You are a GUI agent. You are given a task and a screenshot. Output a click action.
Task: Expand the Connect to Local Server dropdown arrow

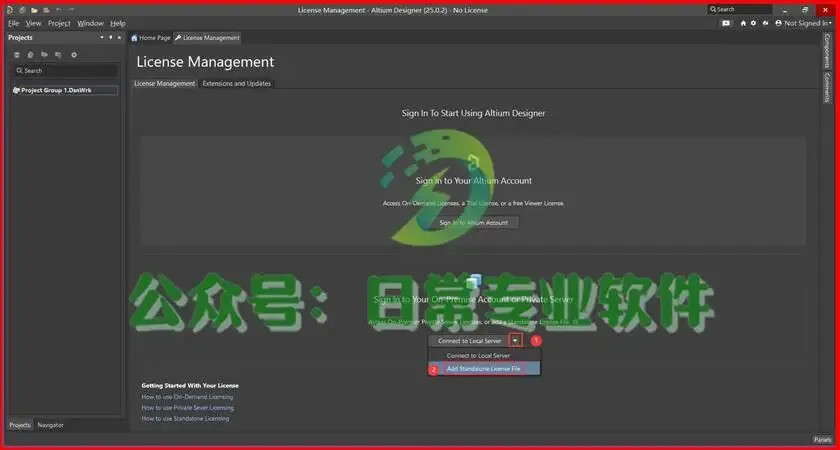[515, 341]
